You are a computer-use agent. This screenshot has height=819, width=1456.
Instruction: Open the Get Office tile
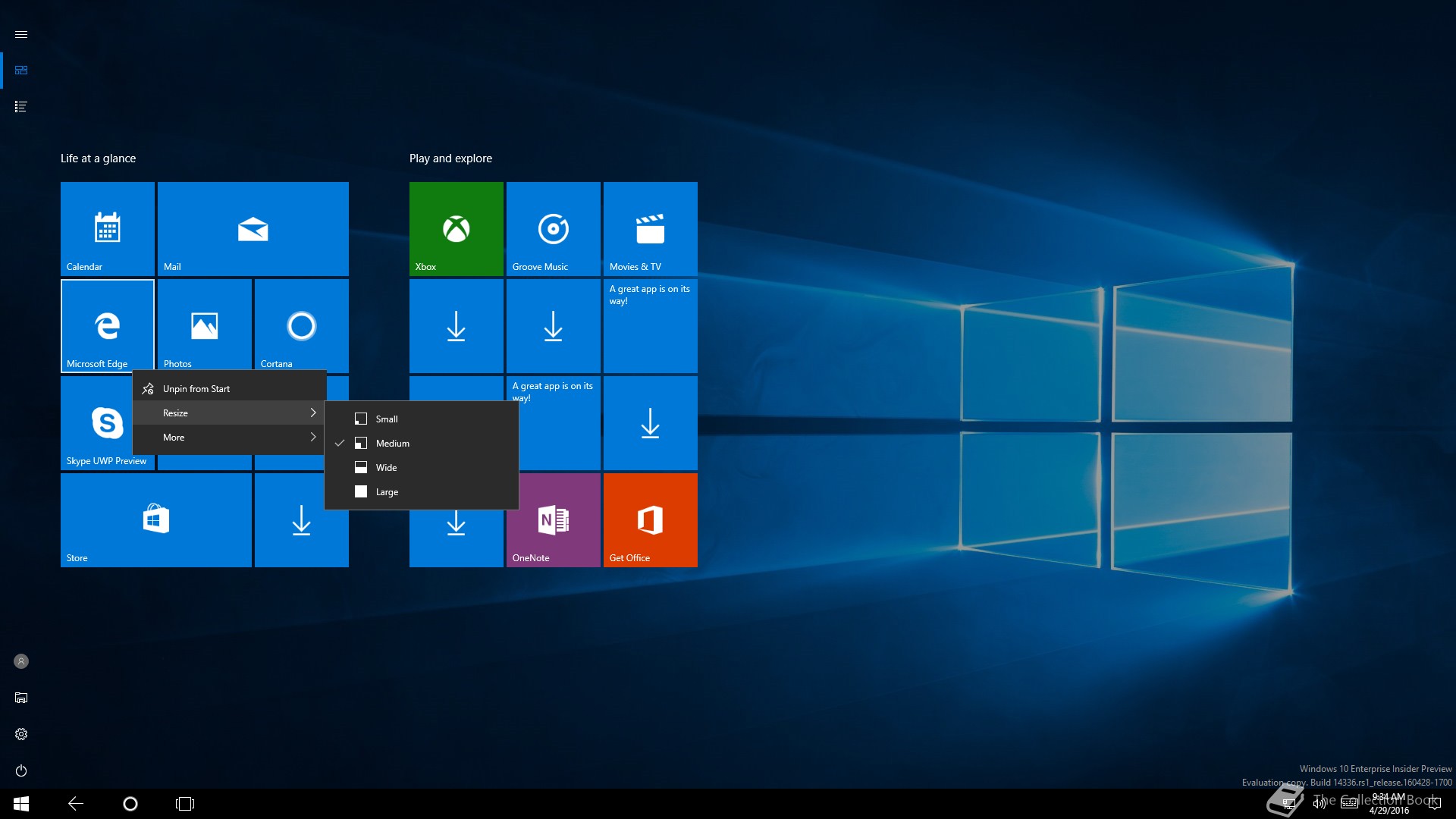(651, 519)
